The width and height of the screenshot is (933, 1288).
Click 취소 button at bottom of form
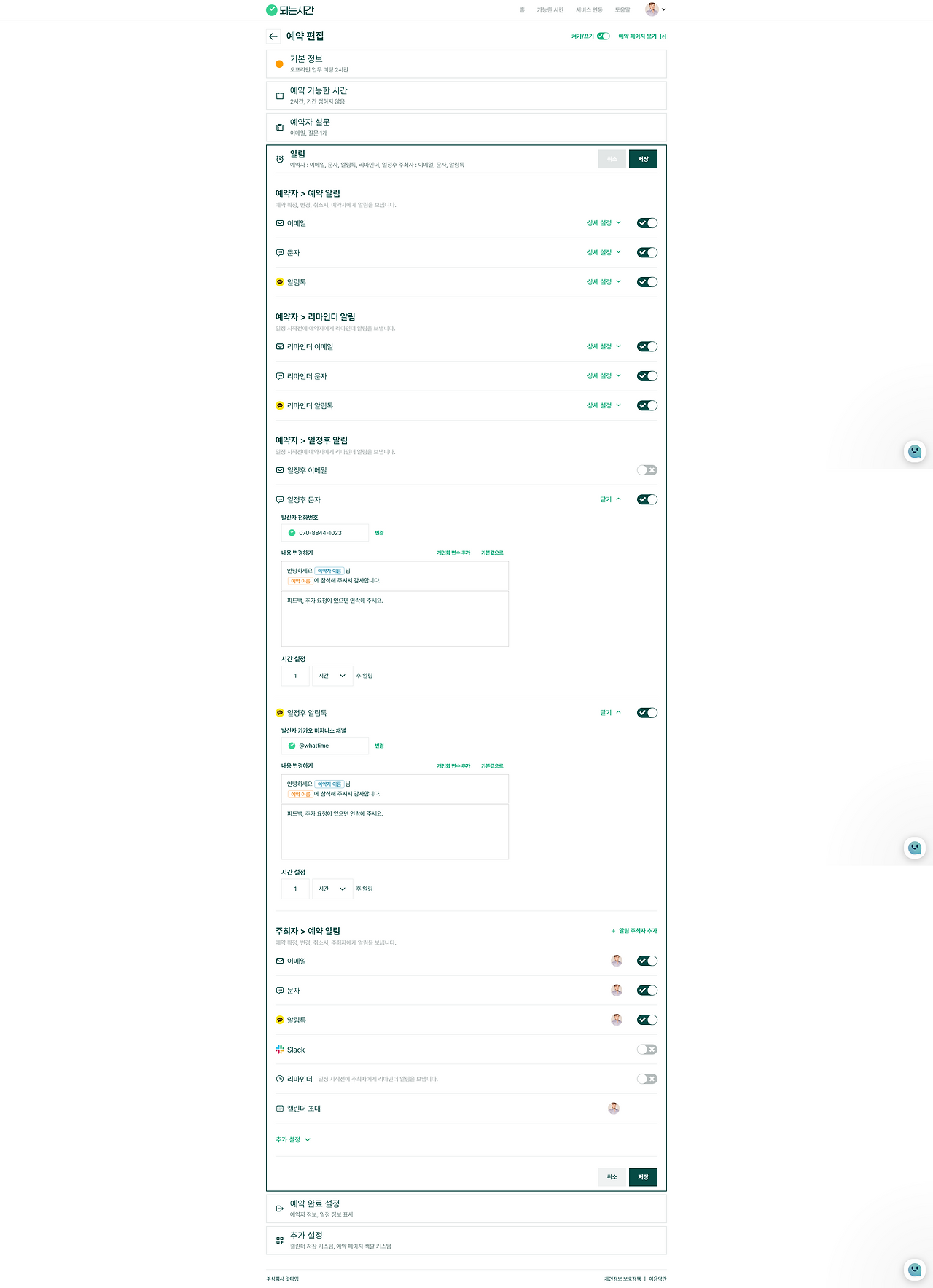click(x=612, y=1177)
